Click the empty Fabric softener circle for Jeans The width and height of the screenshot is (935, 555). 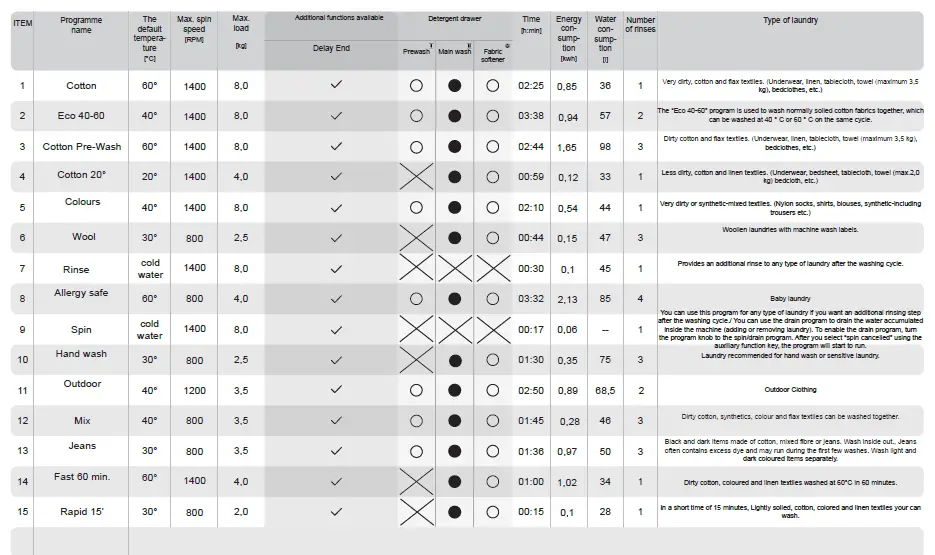coord(492,451)
